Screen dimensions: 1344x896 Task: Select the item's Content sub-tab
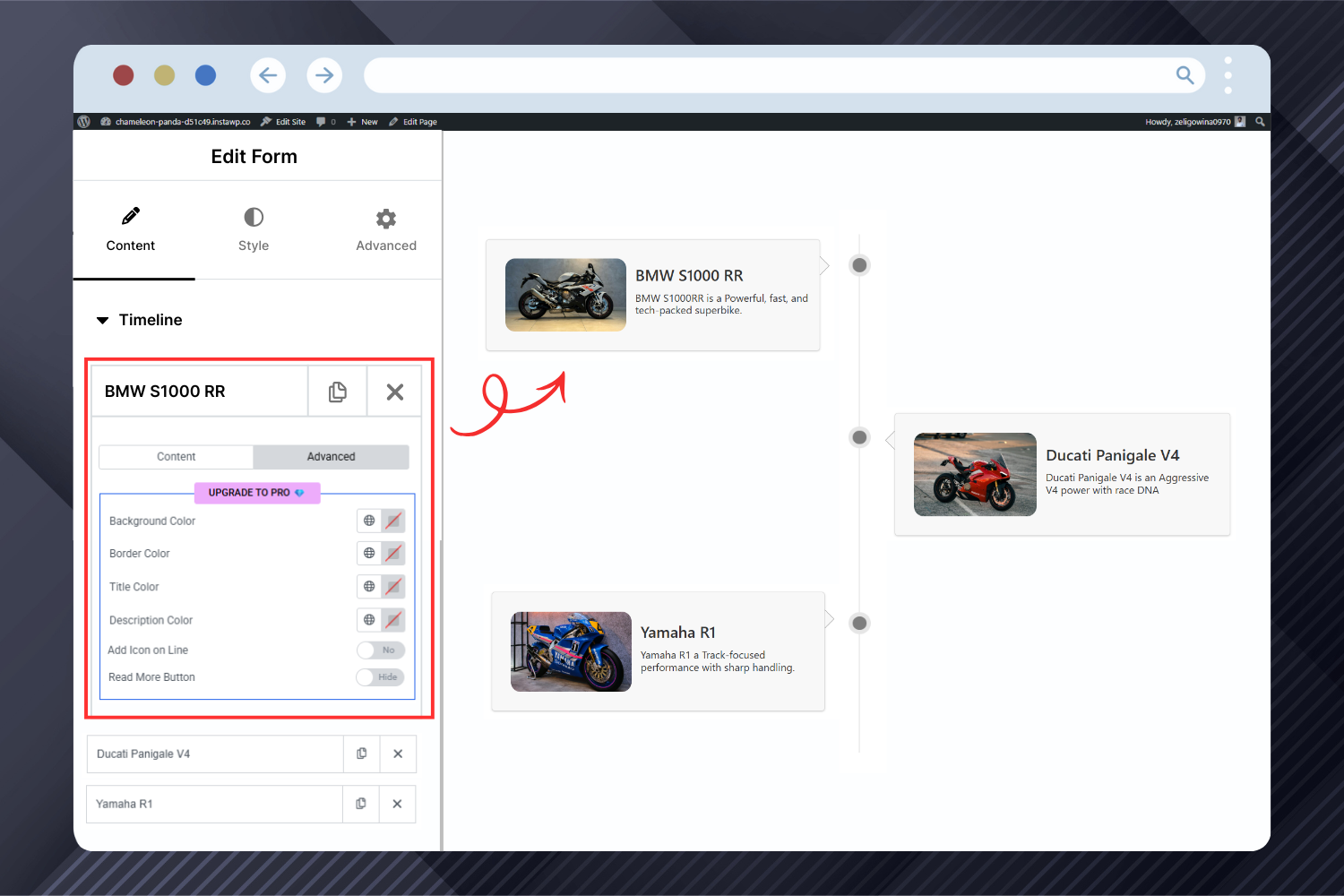point(177,456)
